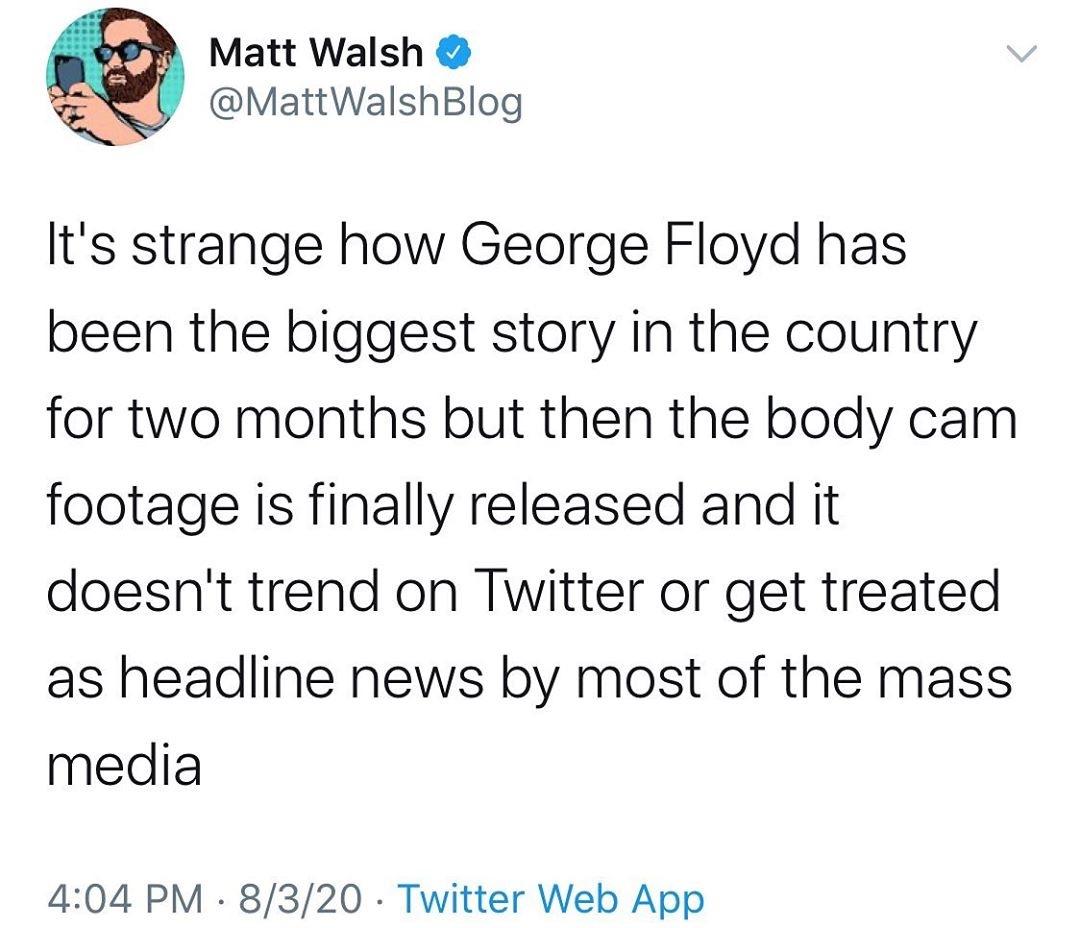1080x928 pixels.
Task: Open the tweet options chevron menu
Action: (x=1021, y=53)
